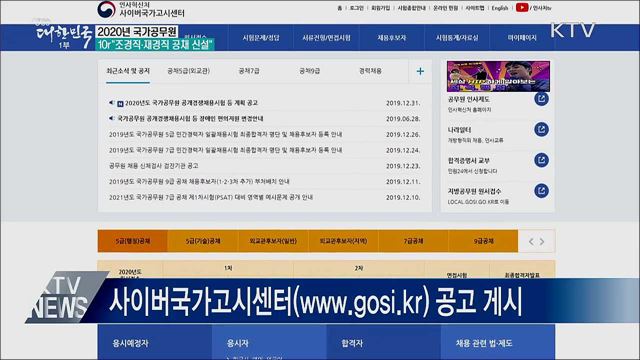Open 공무원 채용 신체검사 검진기관 공고
The width and height of the screenshot is (640, 360).
[x=153, y=166]
